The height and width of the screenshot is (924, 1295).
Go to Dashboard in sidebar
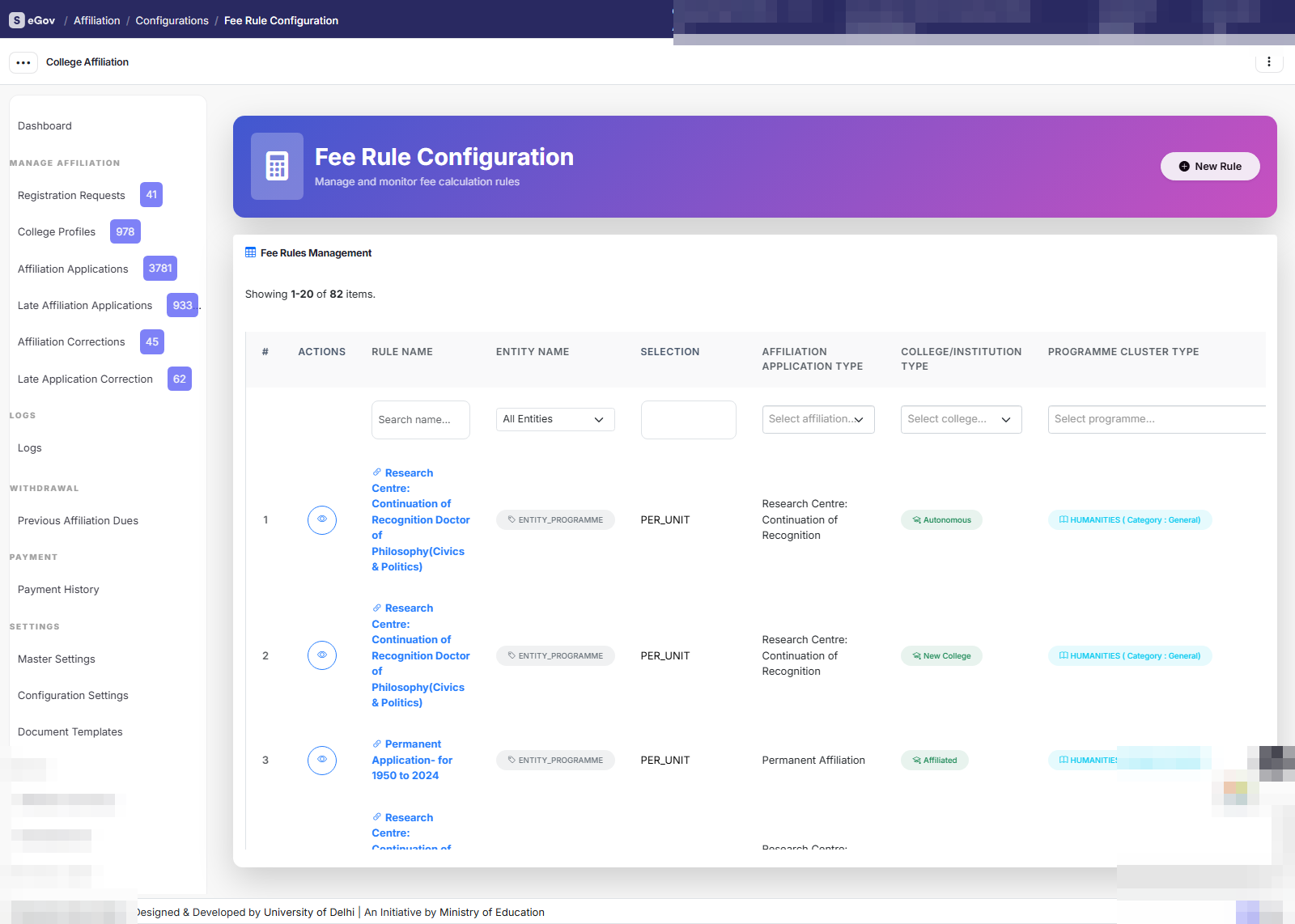coord(45,125)
